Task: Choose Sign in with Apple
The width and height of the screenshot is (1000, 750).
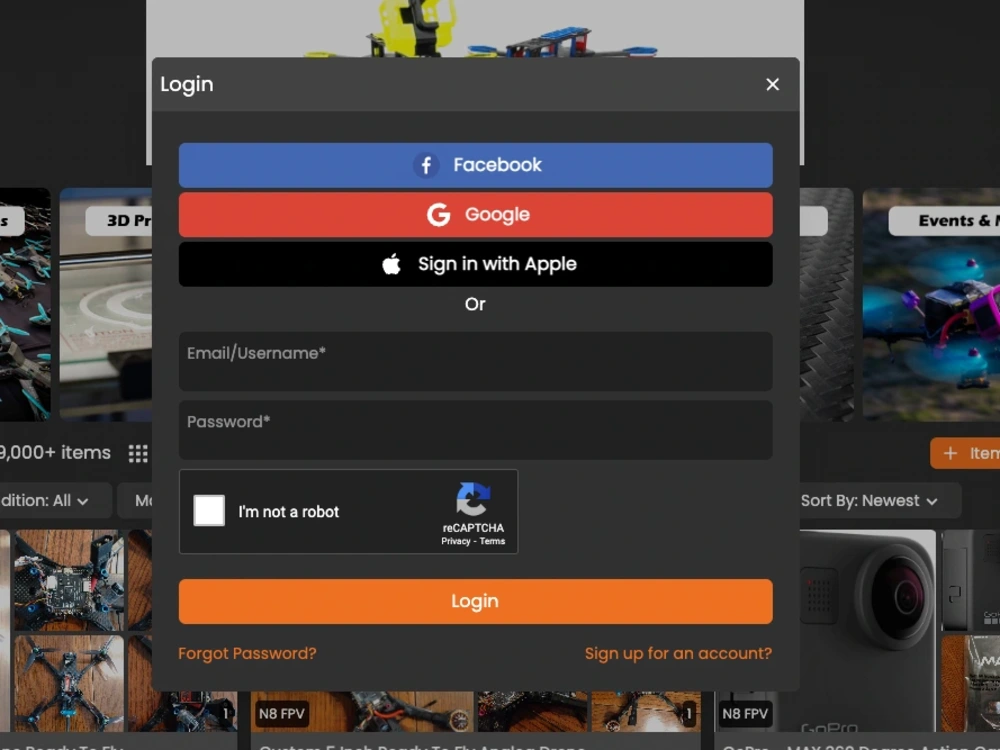Action: coord(475,264)
